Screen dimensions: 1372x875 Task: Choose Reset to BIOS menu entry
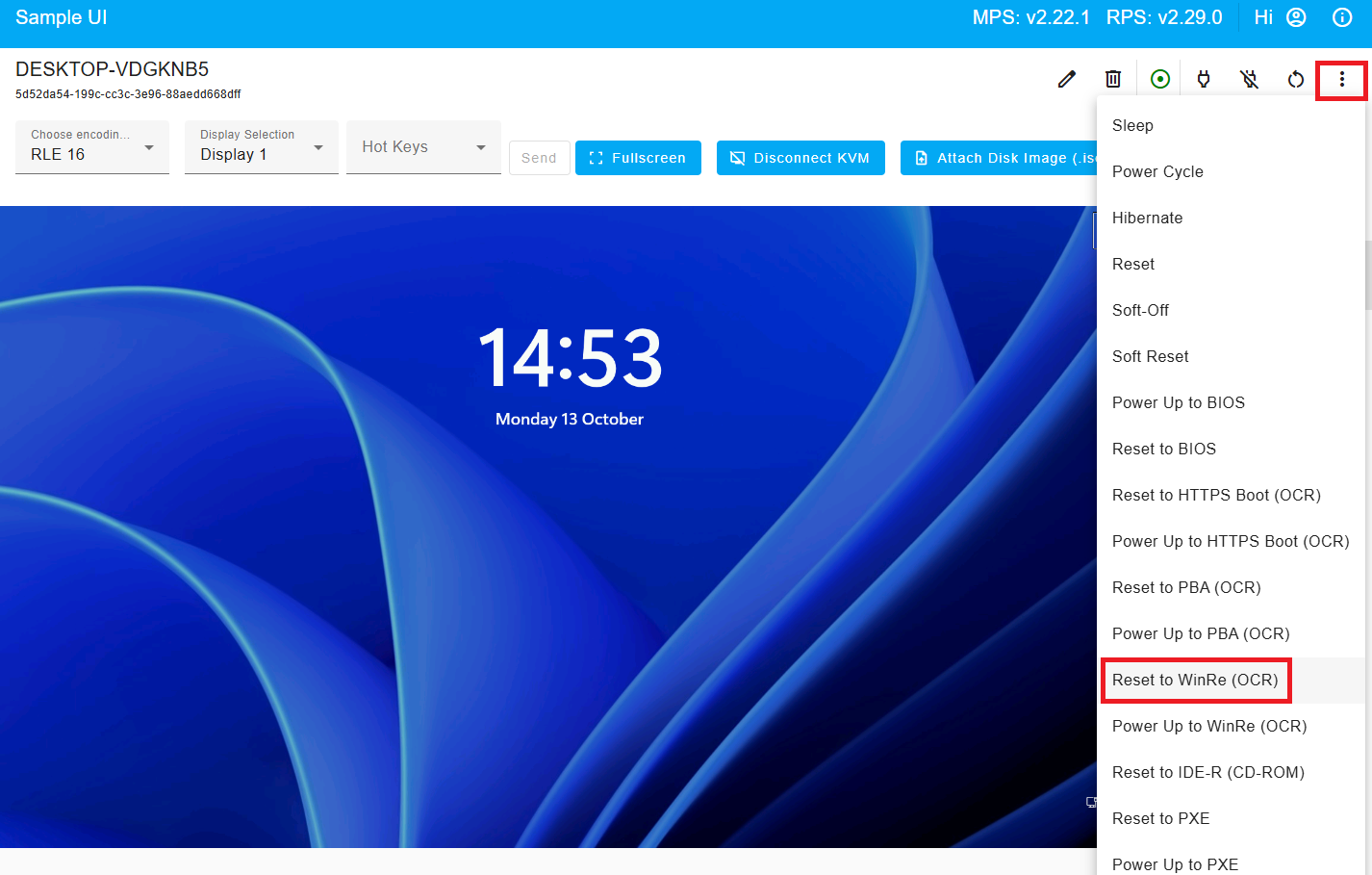coord(1163,449)
